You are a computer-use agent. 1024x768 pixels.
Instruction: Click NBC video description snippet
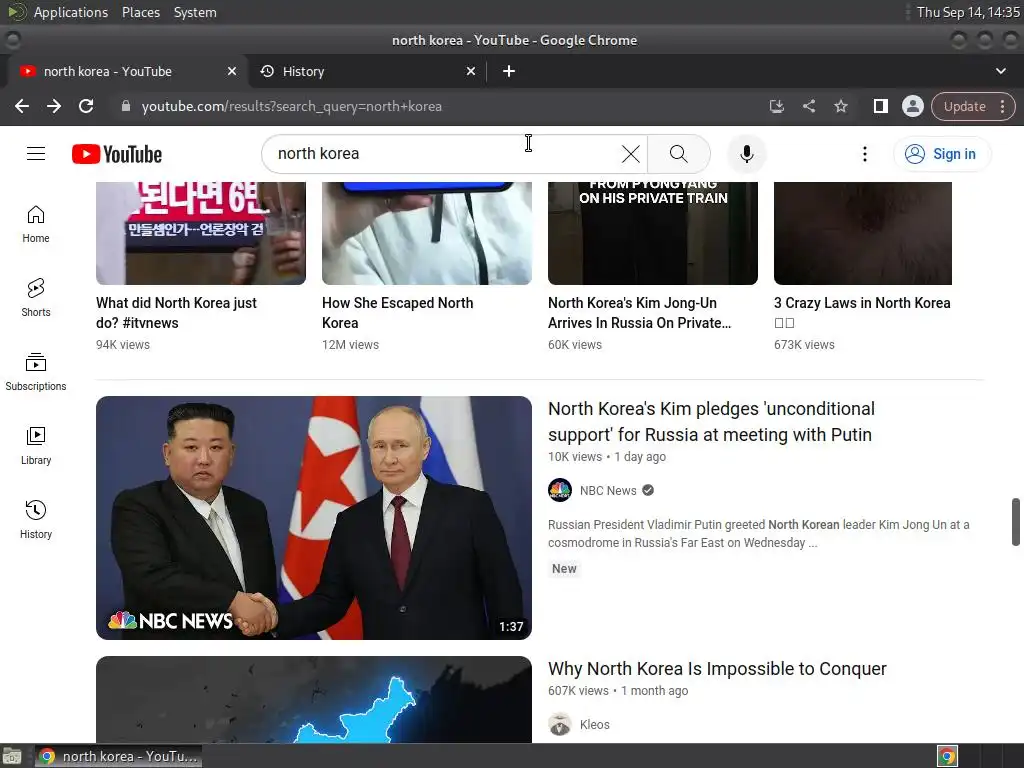coord(758,534)
